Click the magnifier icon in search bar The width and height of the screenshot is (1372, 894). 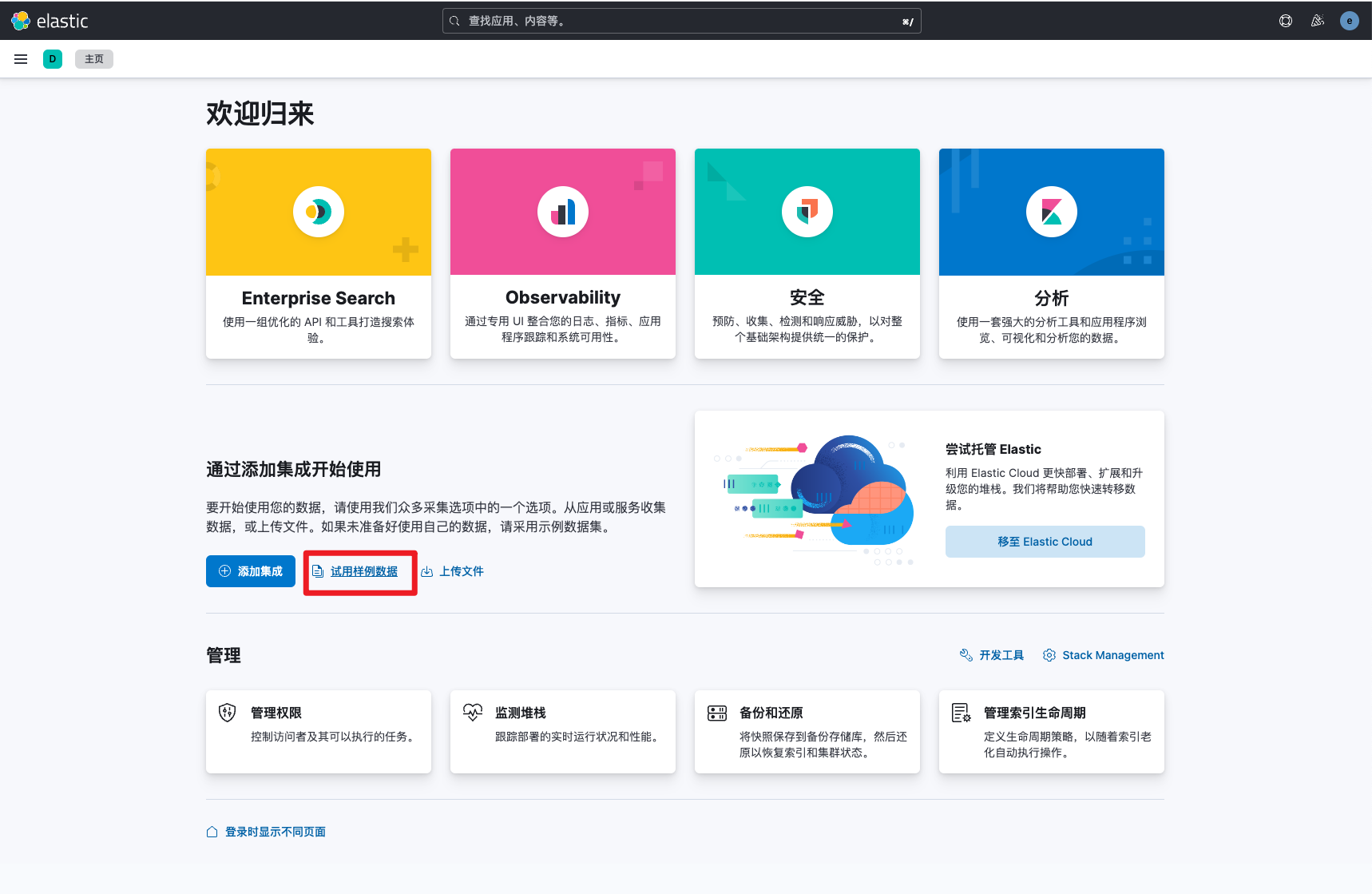(x=454, y=21)
